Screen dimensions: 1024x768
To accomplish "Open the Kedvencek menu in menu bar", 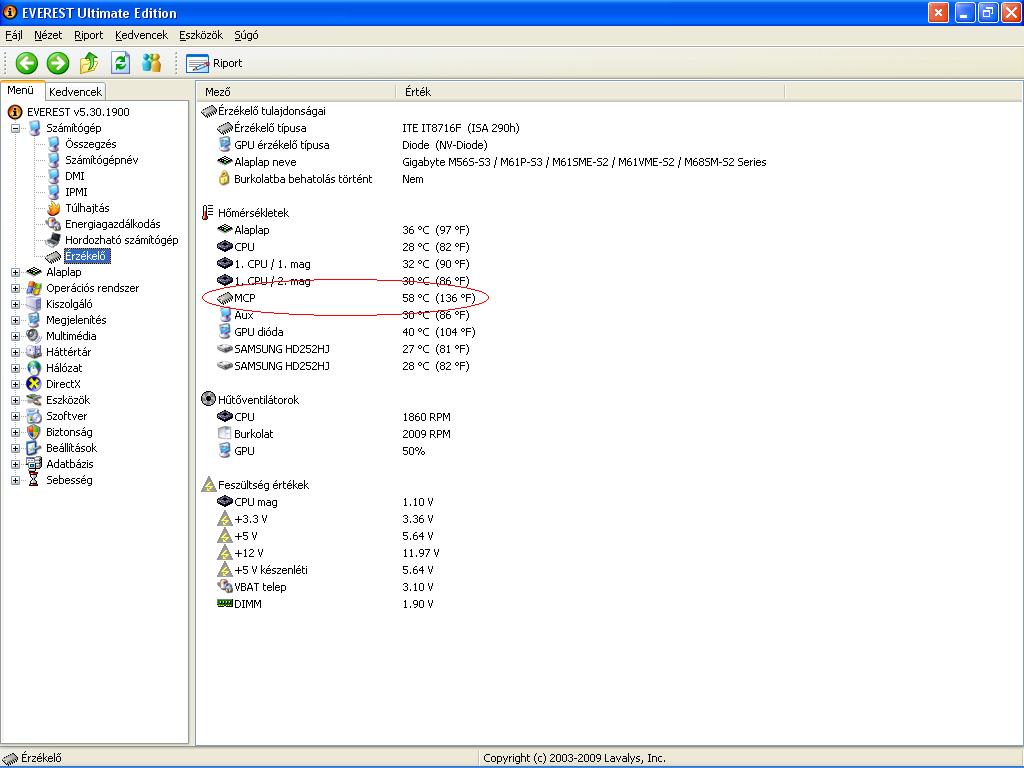I will (x=141, y=35).
